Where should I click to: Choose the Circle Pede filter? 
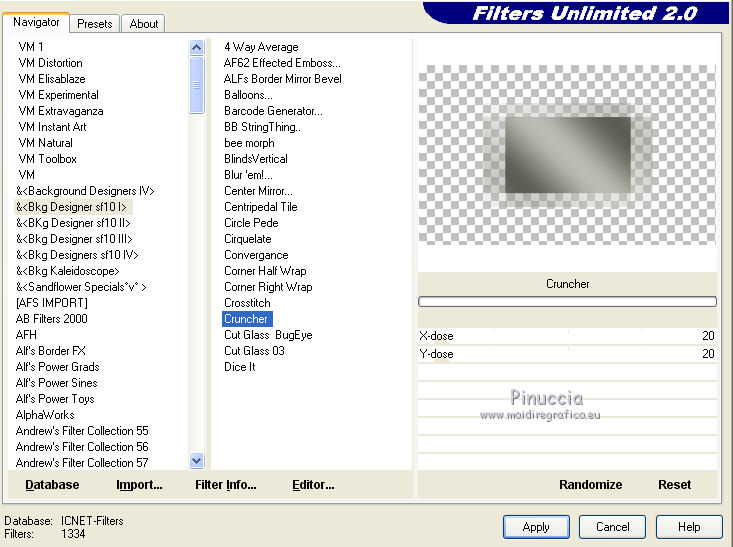(251, 223)
